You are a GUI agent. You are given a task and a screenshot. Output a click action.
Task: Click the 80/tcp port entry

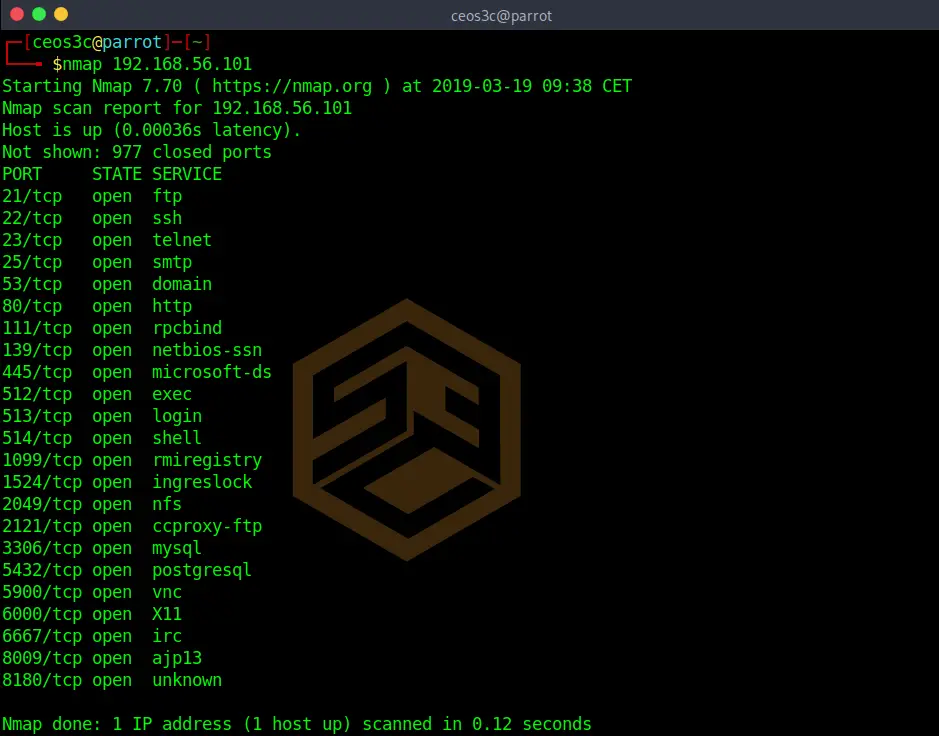32,307
